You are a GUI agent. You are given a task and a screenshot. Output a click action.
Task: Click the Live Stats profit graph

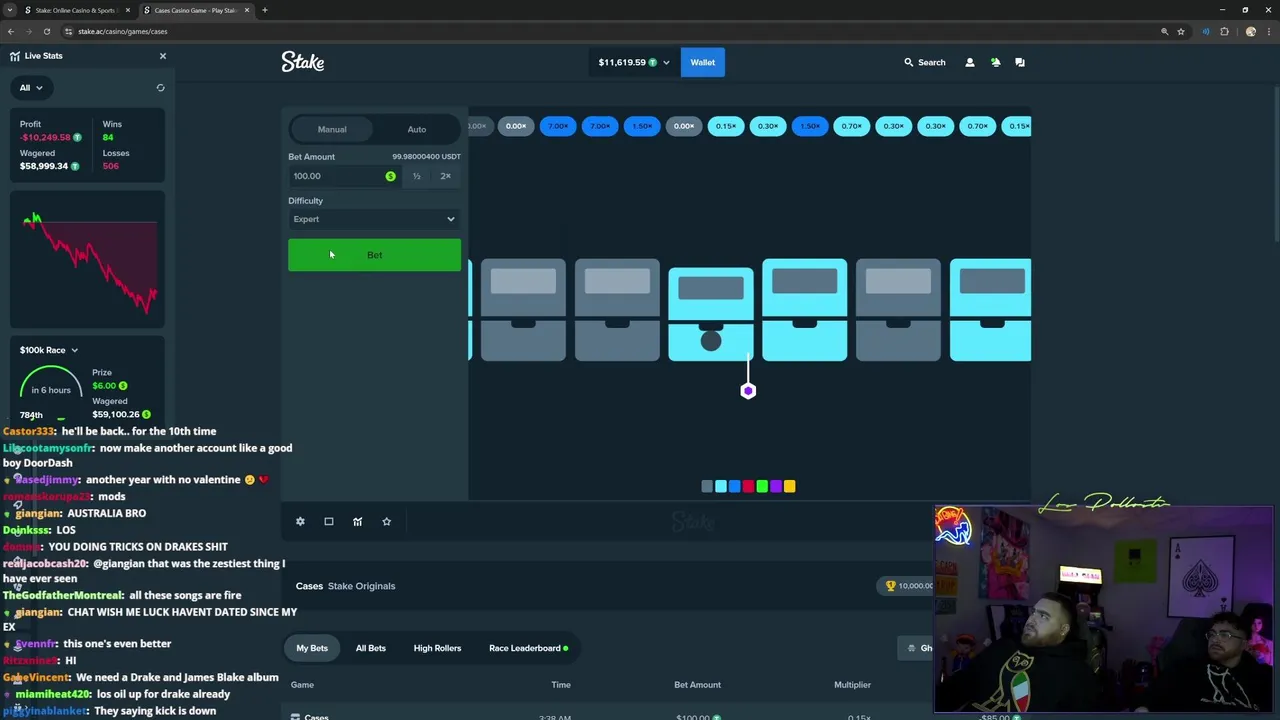point(89,261)
